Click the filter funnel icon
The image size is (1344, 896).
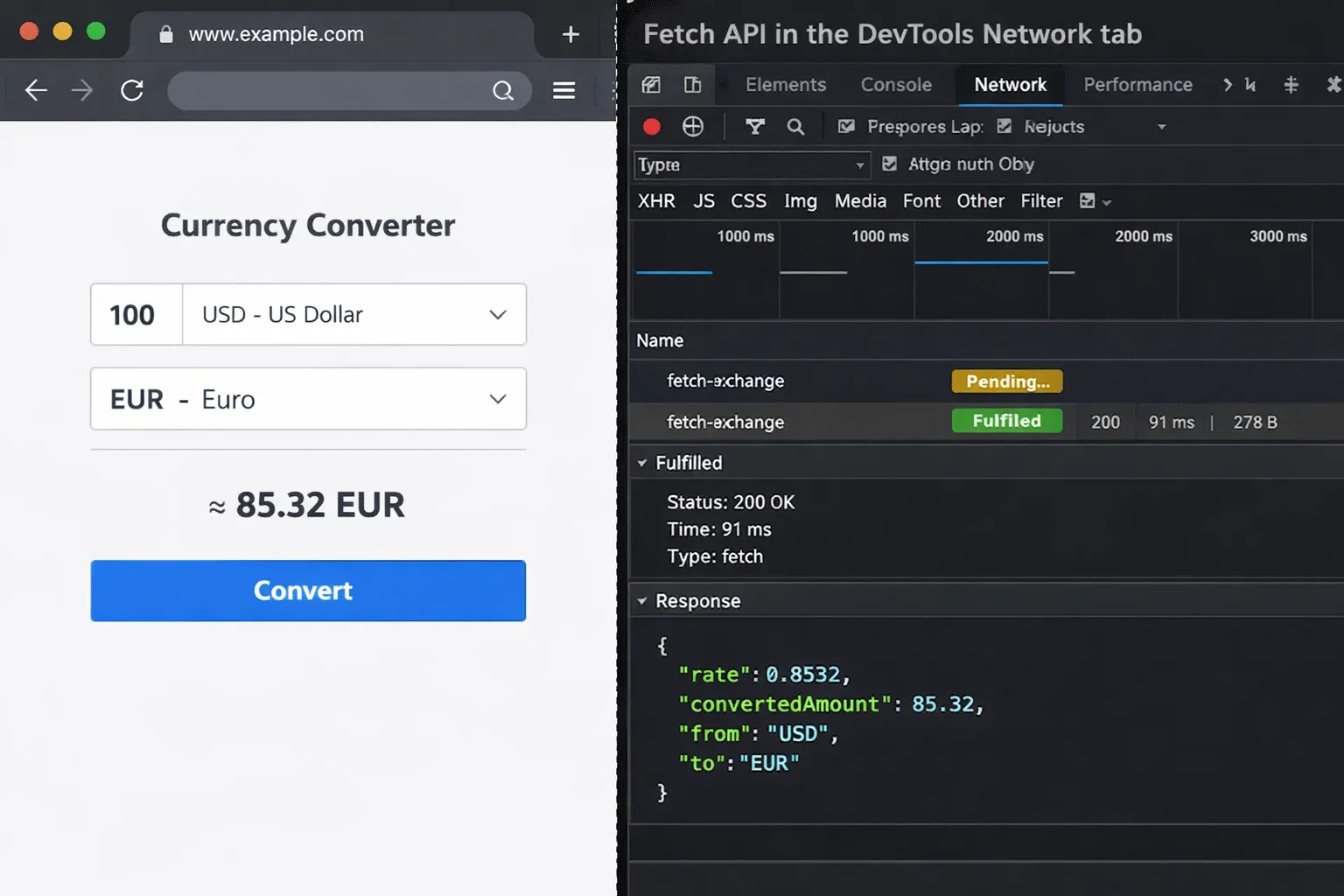point(754,127)
